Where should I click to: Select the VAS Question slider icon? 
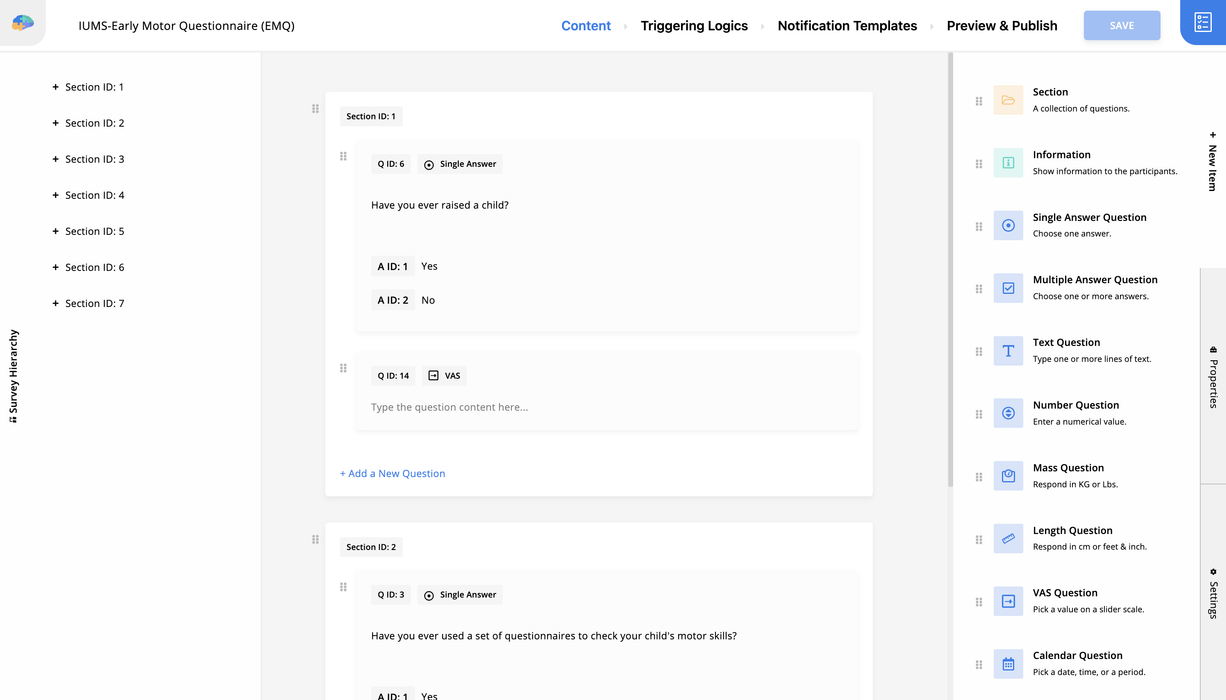(x=1007, y=601)
